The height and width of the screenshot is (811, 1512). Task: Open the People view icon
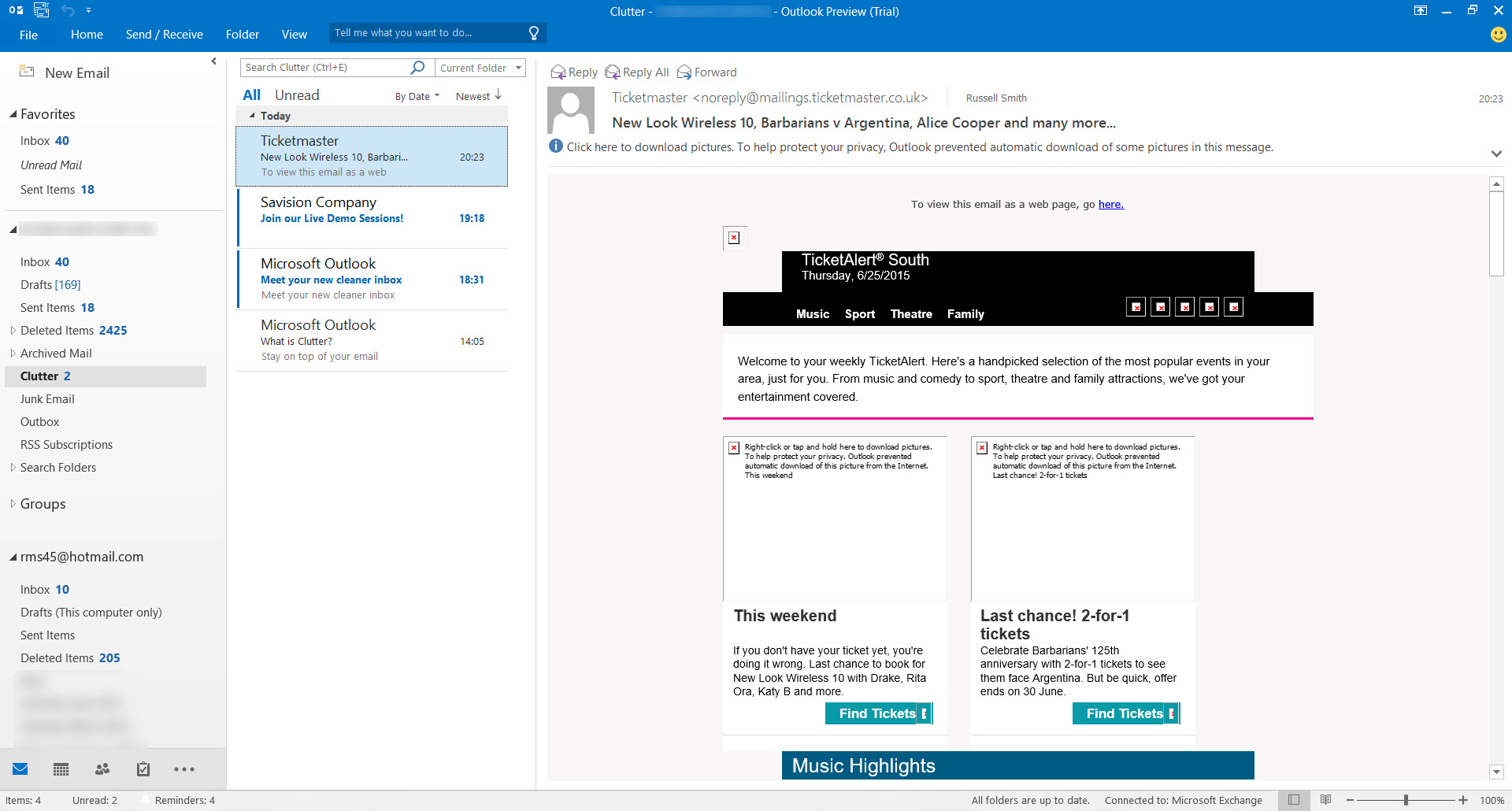(102, 769)
